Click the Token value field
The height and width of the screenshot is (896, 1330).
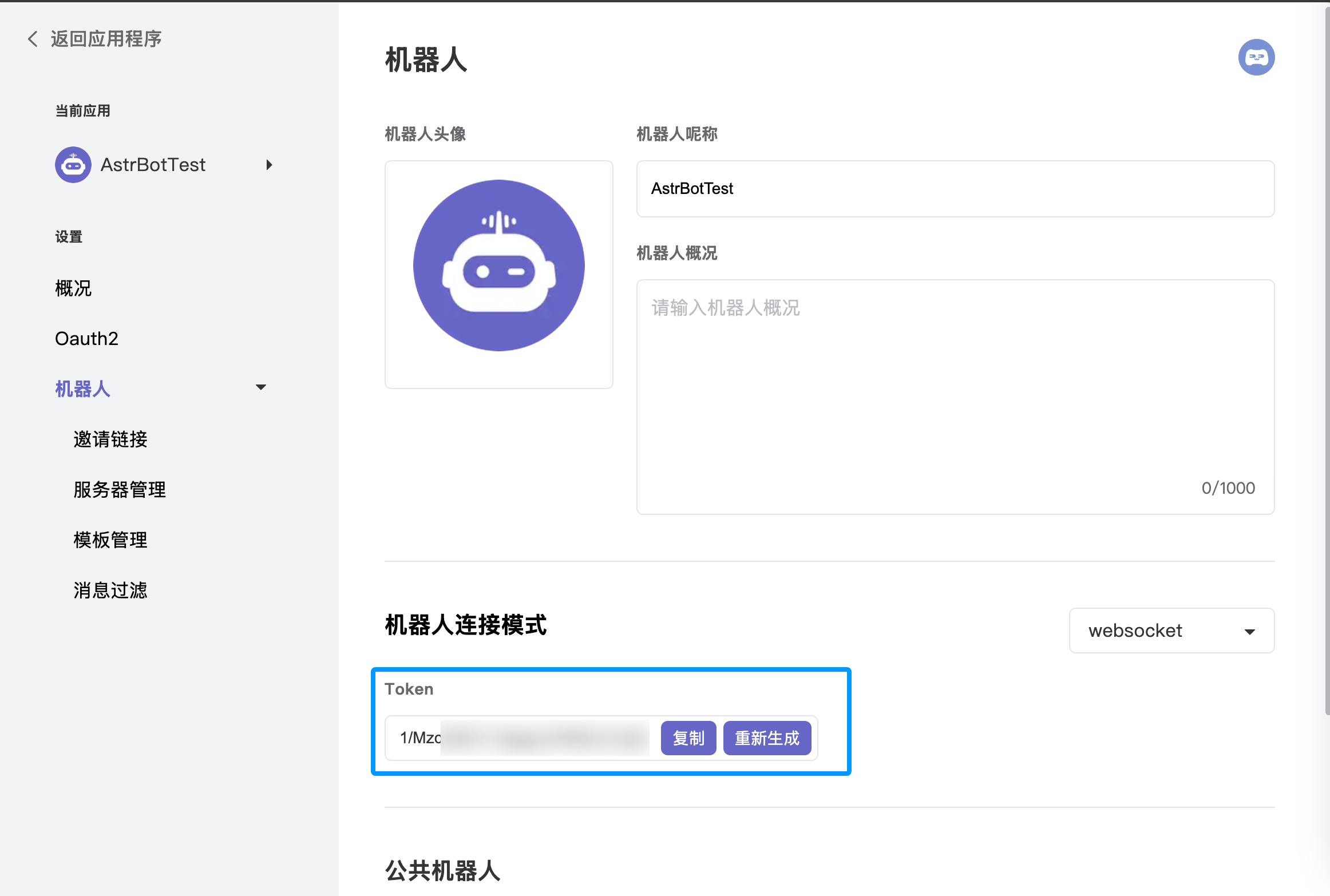pyautogui.click(x=521, y=738)
